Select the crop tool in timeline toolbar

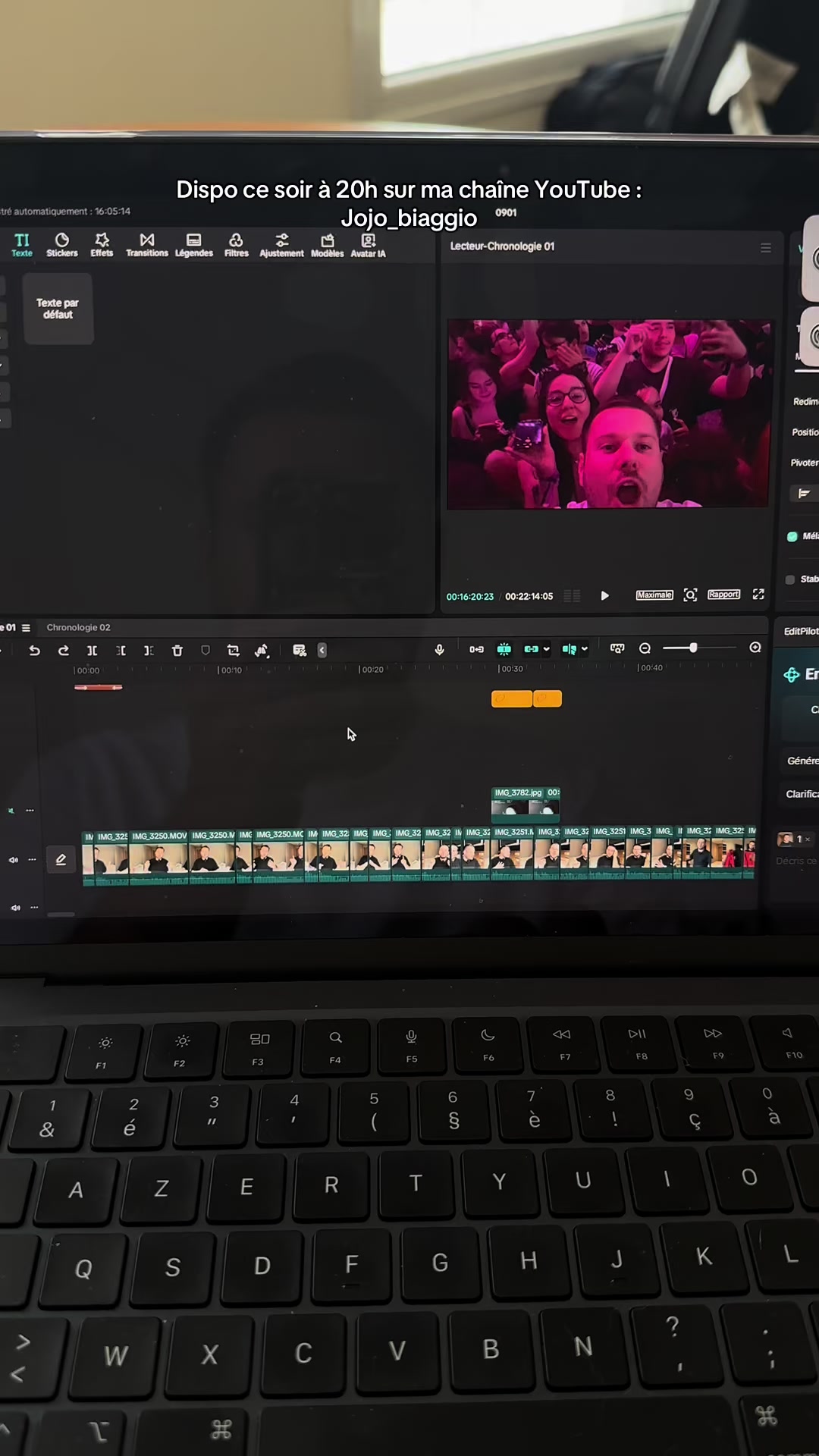pyautogui.click(x=234, y=651)
